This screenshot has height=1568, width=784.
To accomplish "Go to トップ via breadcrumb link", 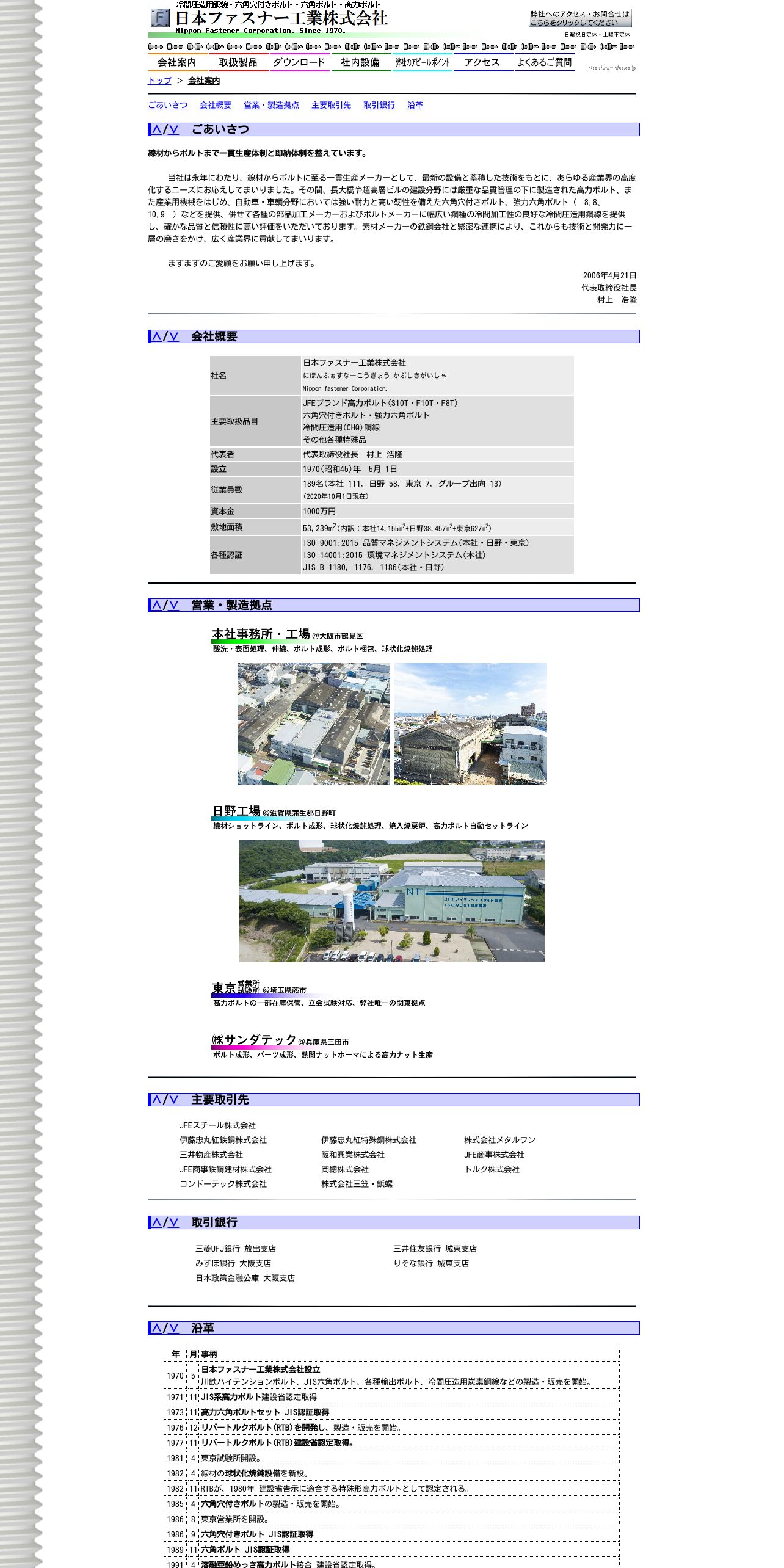I will [x=159, y=81].
